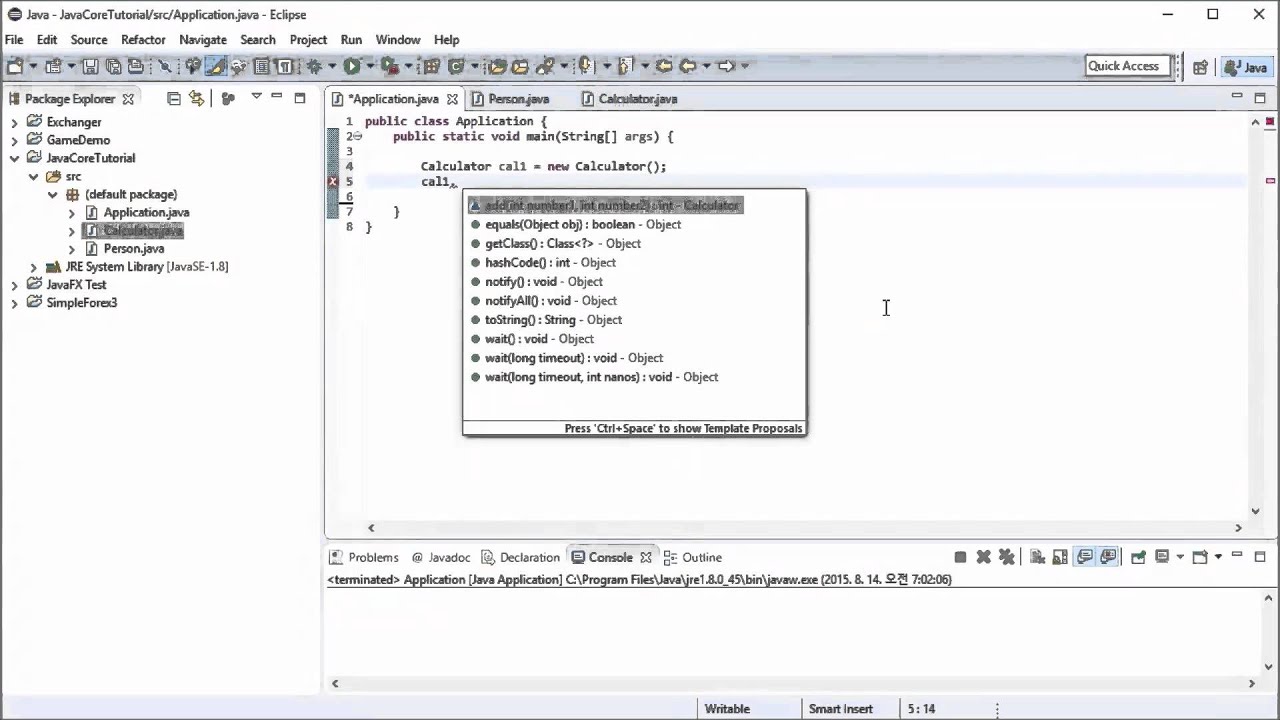Image resolution: width=1280 pixels, height=720 pixels.
Task: Click the Print toolbar icon
Action: point(134,66)
